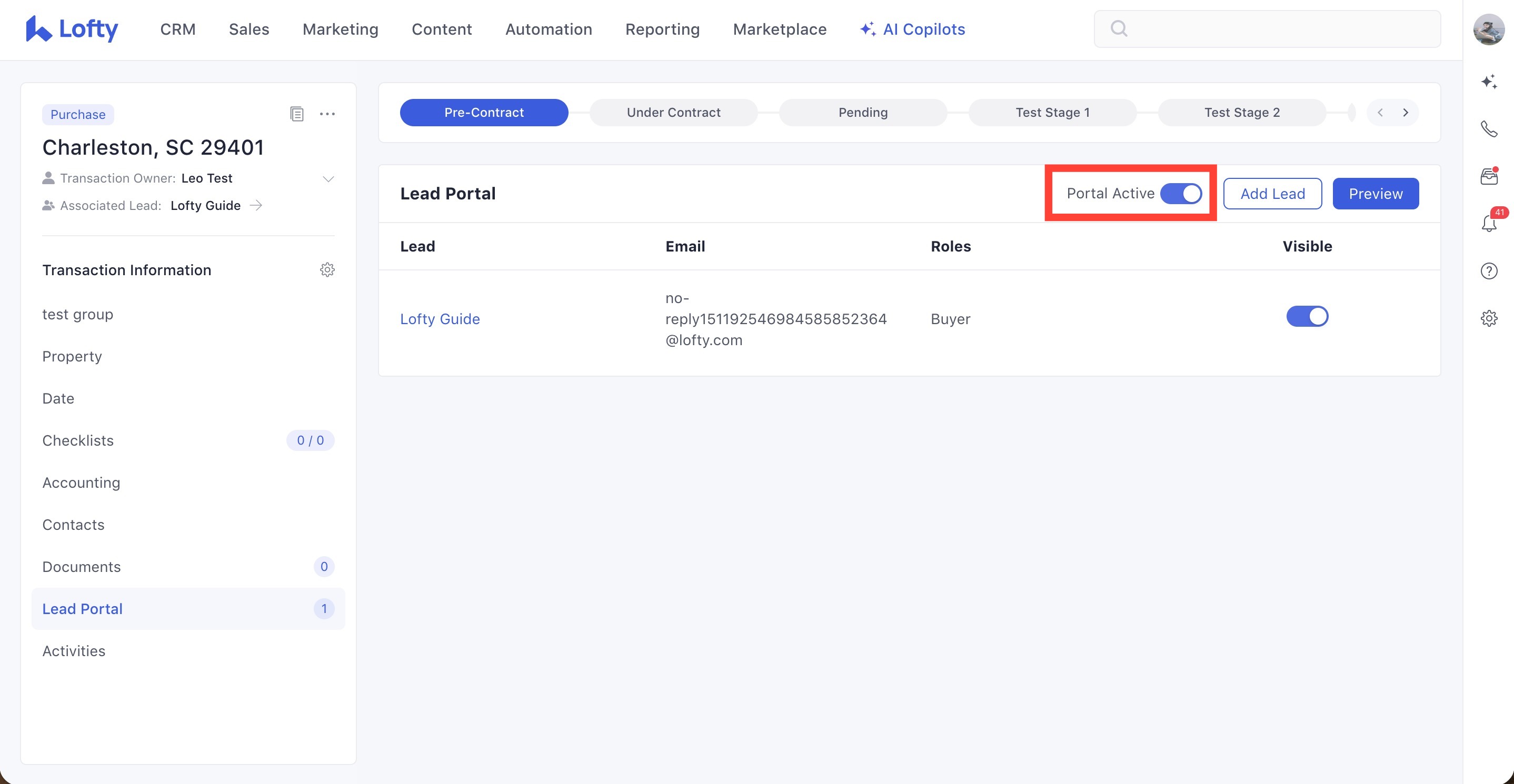
Task: Select the Under Contract stage
Action: click(673, 112)
